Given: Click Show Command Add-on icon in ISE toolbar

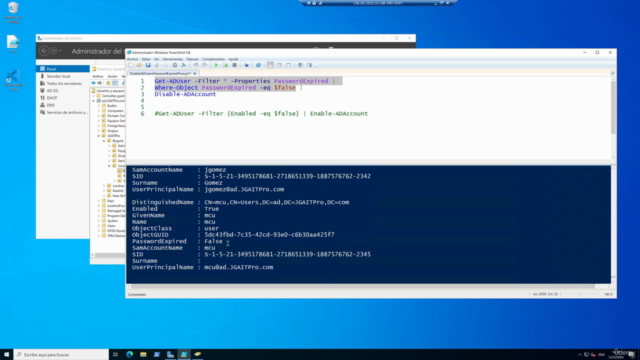Looking at the screenshot, I should click(x=309, y=65).
